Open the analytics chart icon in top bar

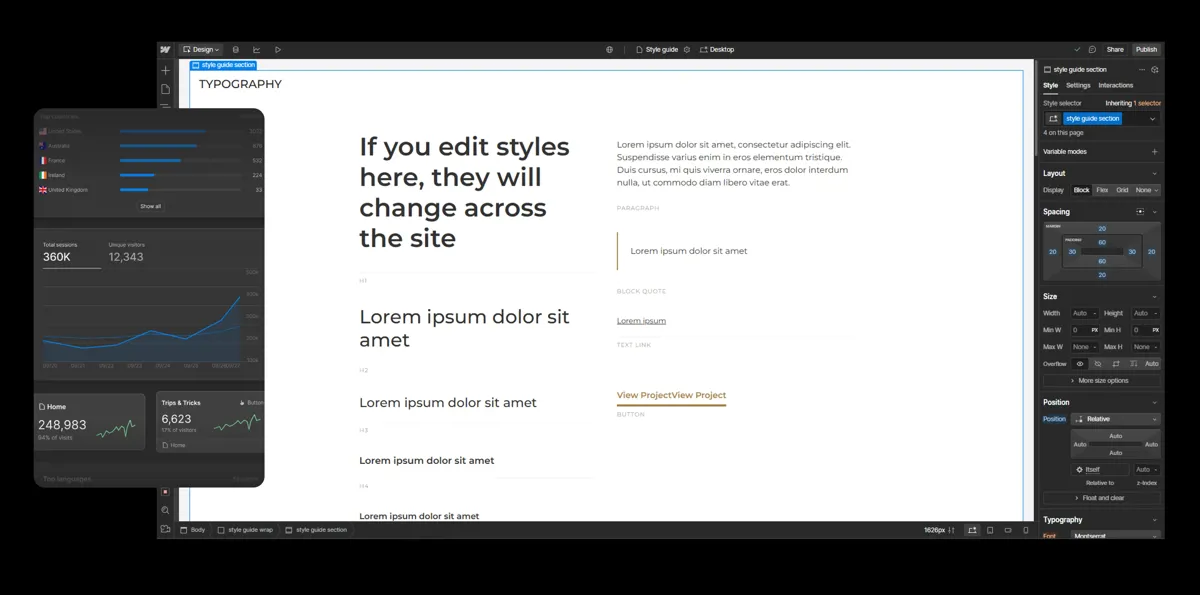click(257, 49)
